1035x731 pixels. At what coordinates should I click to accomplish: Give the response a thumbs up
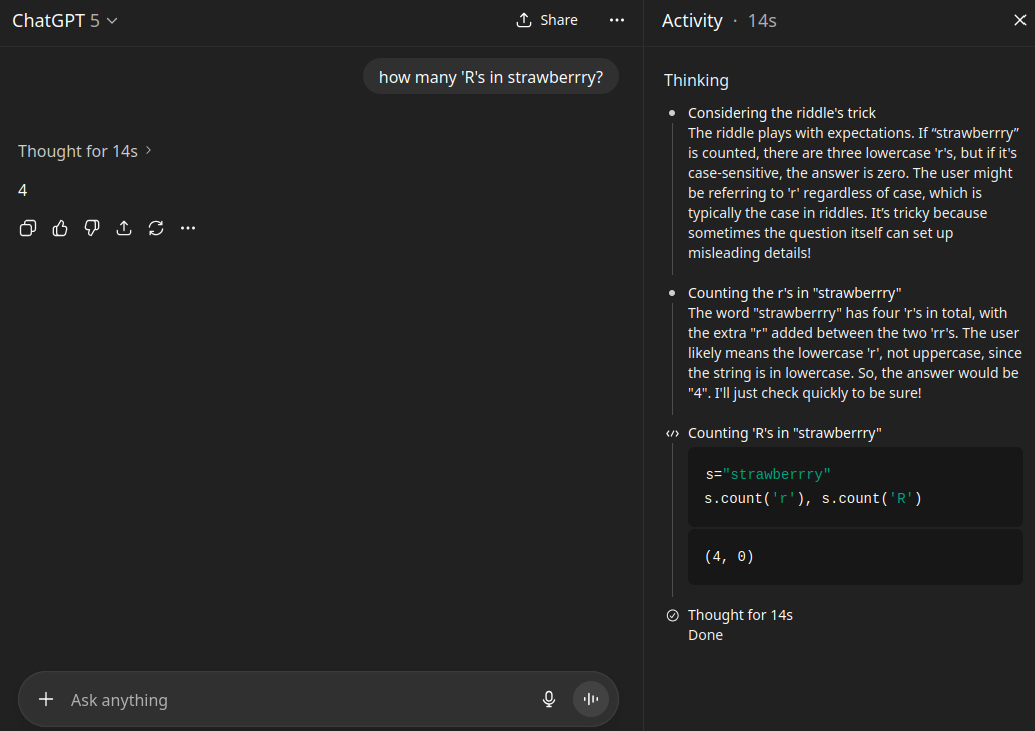click(60, 228)
